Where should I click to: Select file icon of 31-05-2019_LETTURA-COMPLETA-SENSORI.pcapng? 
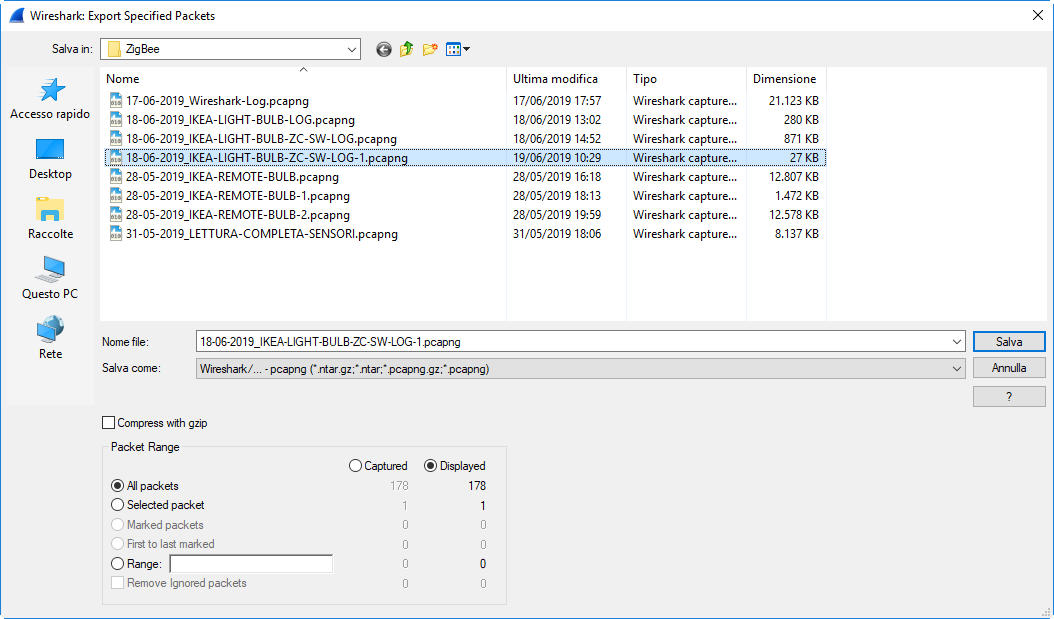pos(116,234)
